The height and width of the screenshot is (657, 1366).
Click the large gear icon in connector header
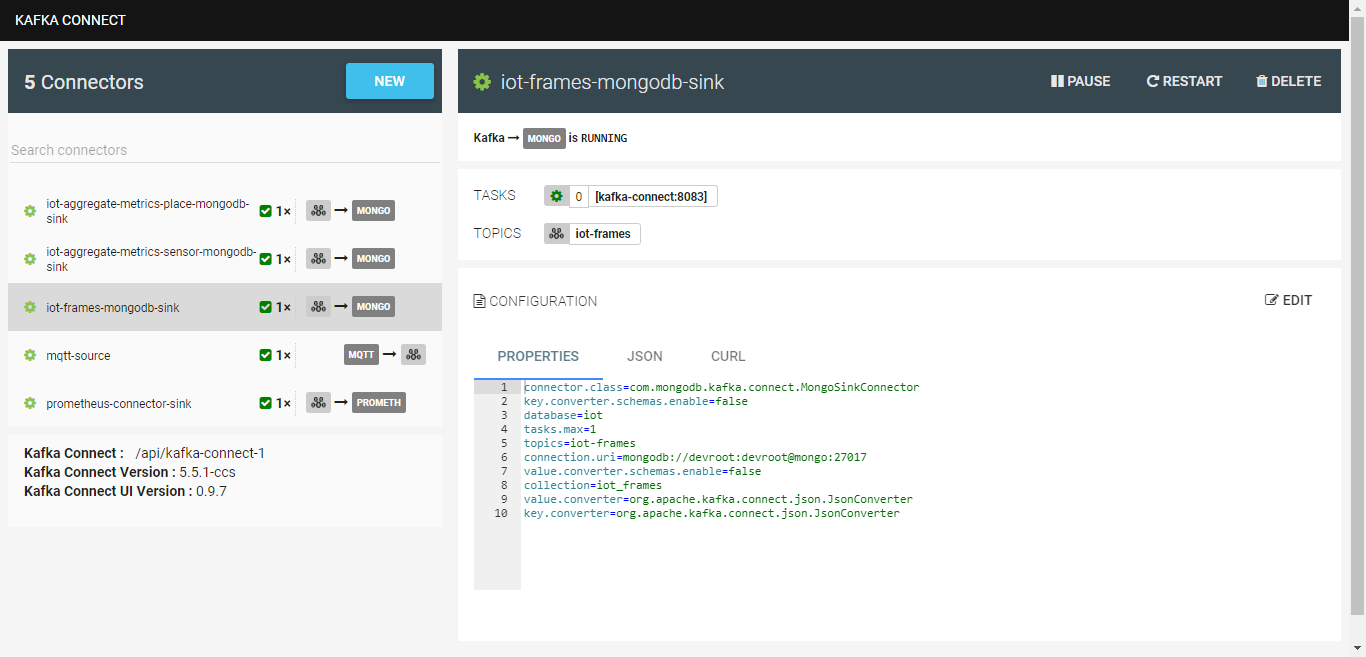point(483,82)
